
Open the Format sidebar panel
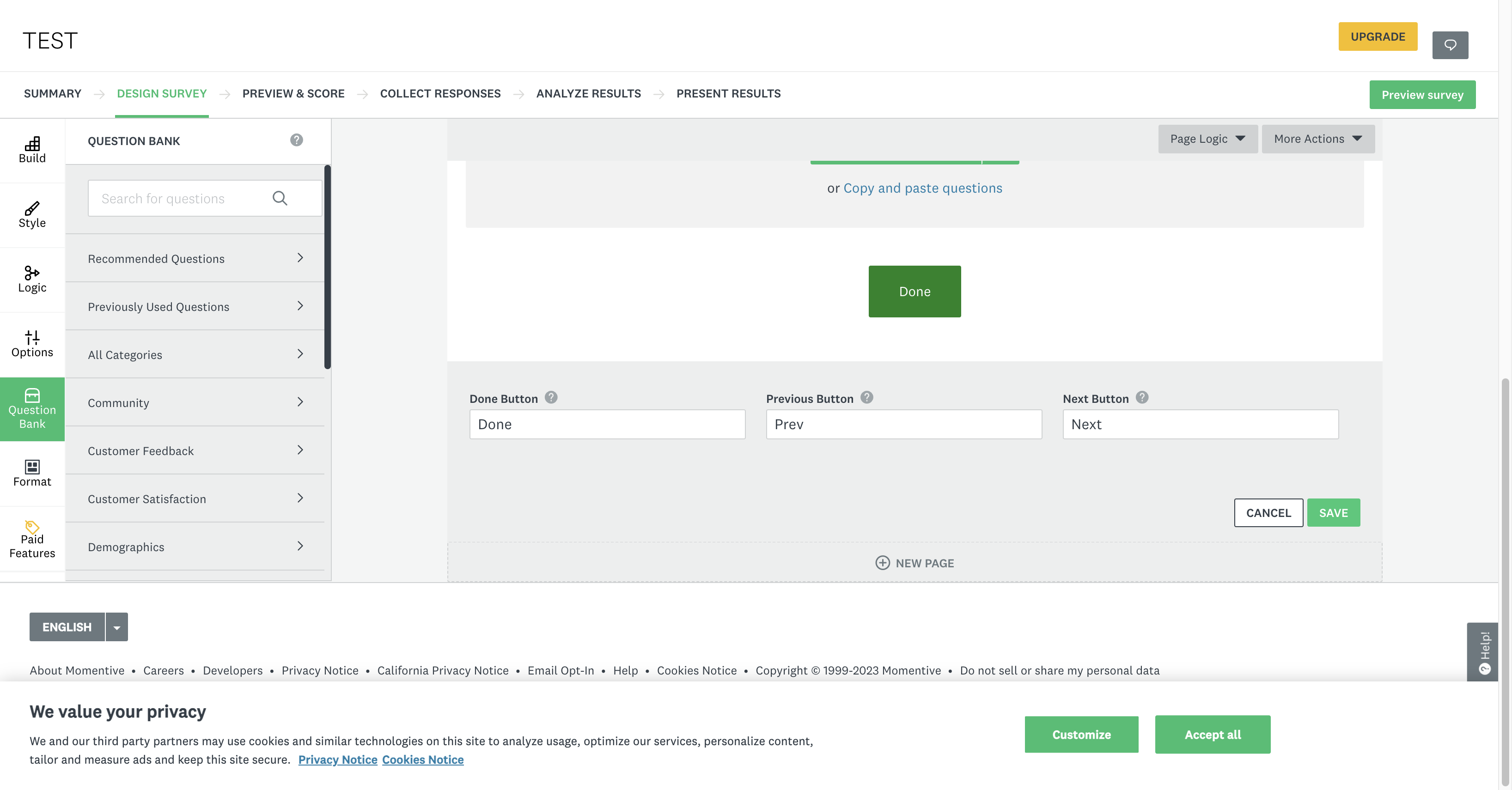pos(32,473)
